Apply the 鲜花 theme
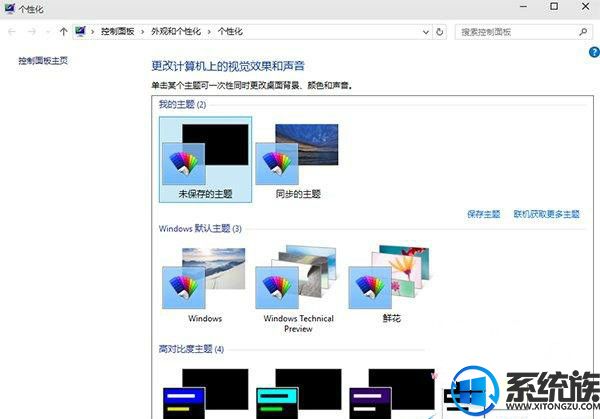Screen dimensions: 600x419 (391, 285)
